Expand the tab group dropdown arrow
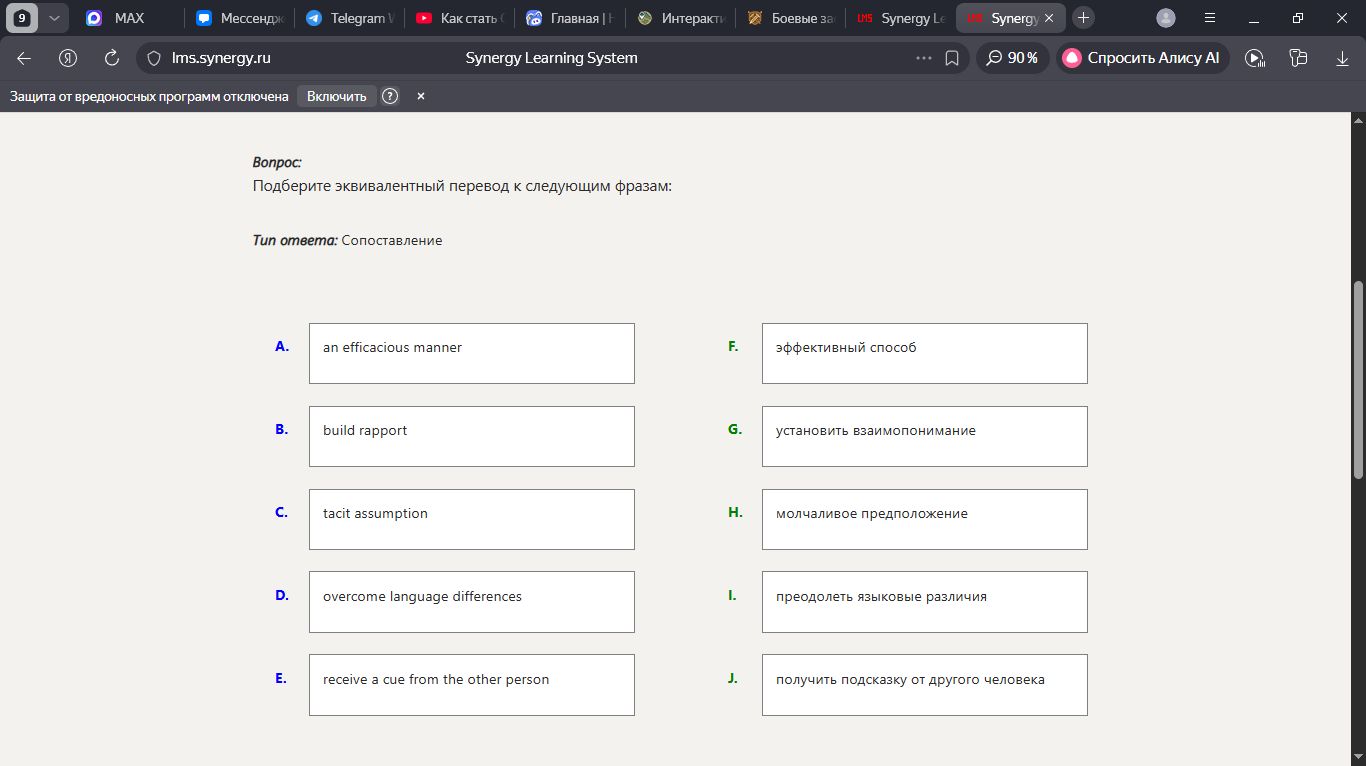This screenshot has height=766, width=1366. tap(54, 18)
